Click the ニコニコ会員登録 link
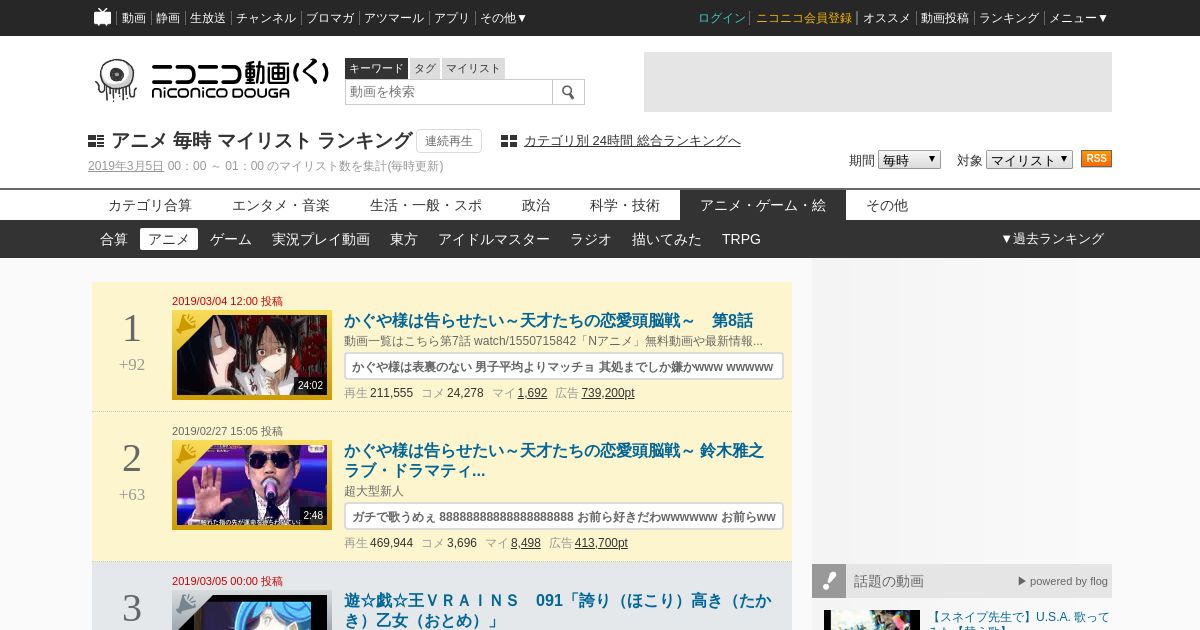Screen dimensions: 1200x630 click(804, 18)
